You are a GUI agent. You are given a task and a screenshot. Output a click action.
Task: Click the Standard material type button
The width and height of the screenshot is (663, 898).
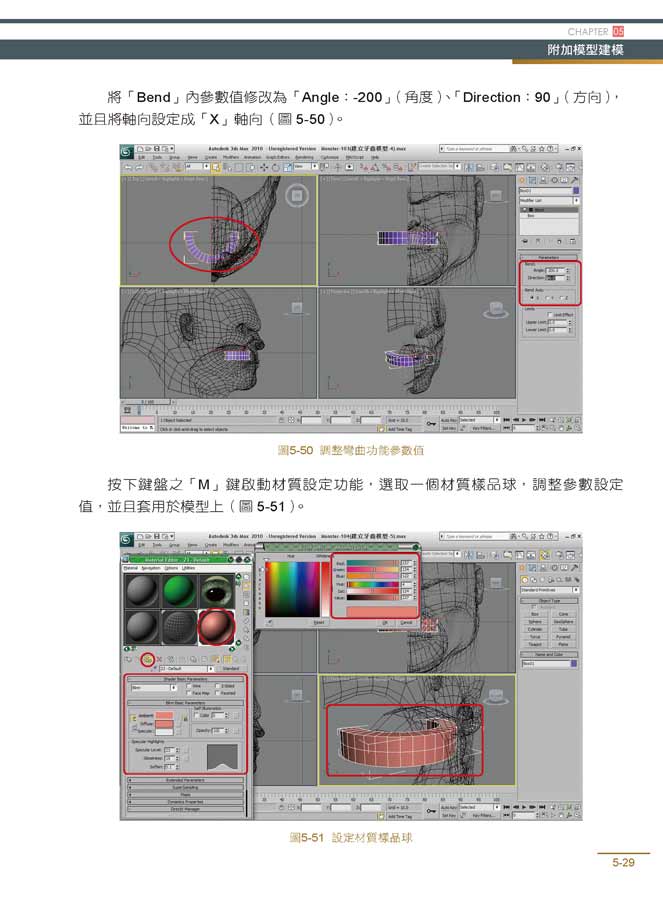231,668
